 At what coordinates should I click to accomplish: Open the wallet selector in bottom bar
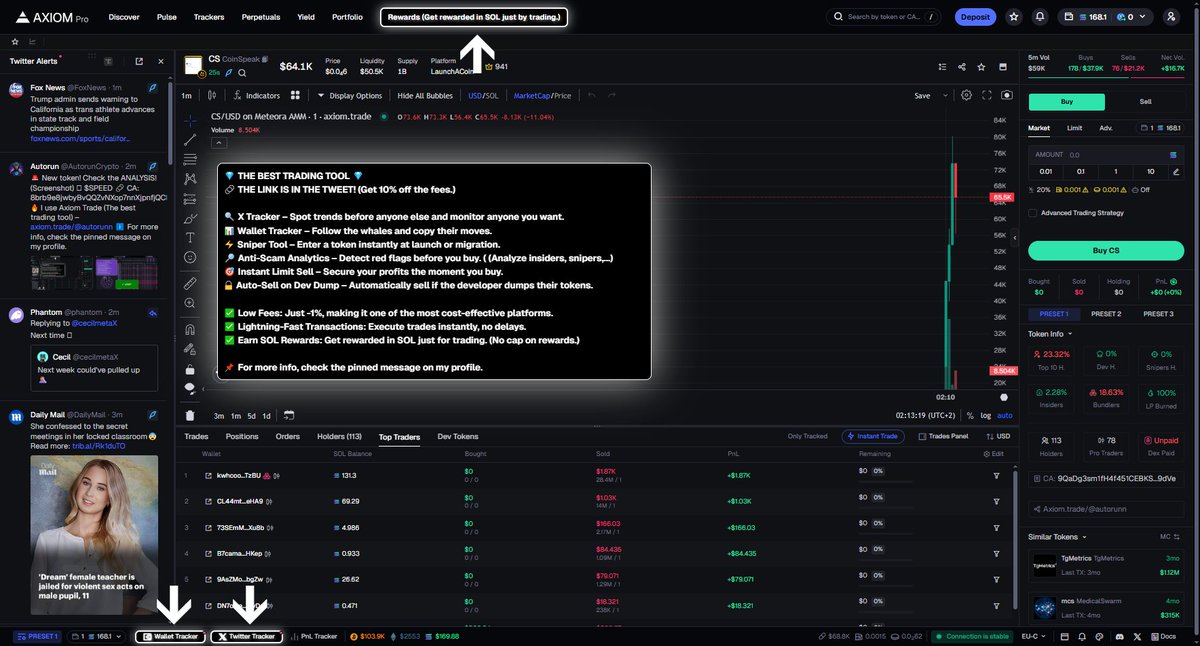tap(99, 636)
